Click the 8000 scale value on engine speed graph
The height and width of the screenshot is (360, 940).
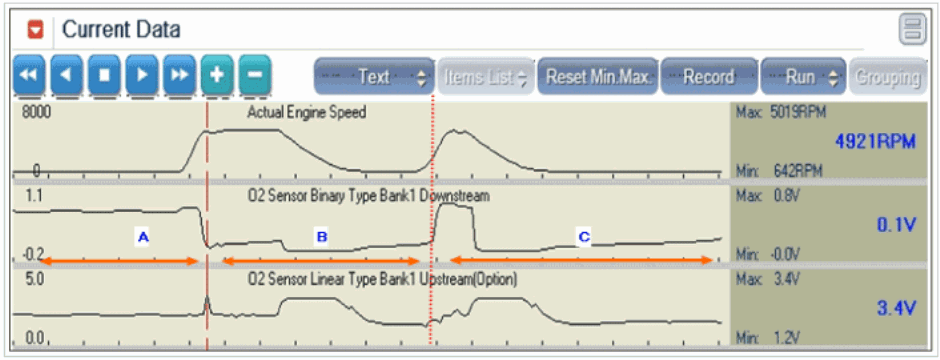point(37,112)
